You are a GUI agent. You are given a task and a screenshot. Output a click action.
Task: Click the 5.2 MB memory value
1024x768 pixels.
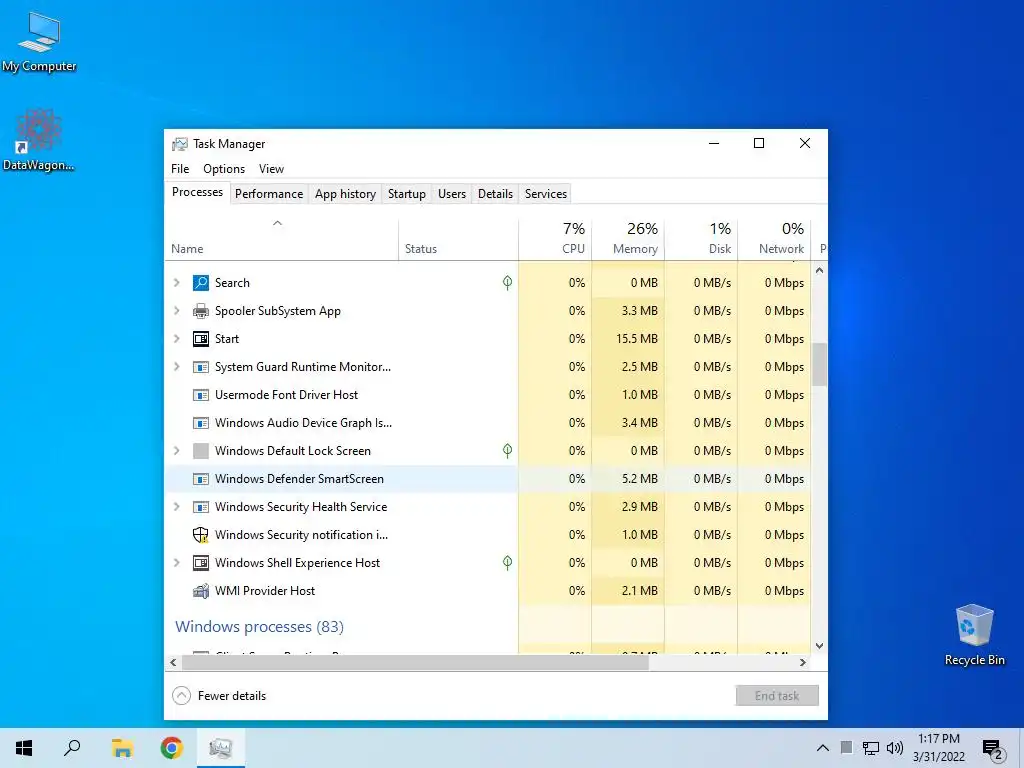(x=639, y=479)
